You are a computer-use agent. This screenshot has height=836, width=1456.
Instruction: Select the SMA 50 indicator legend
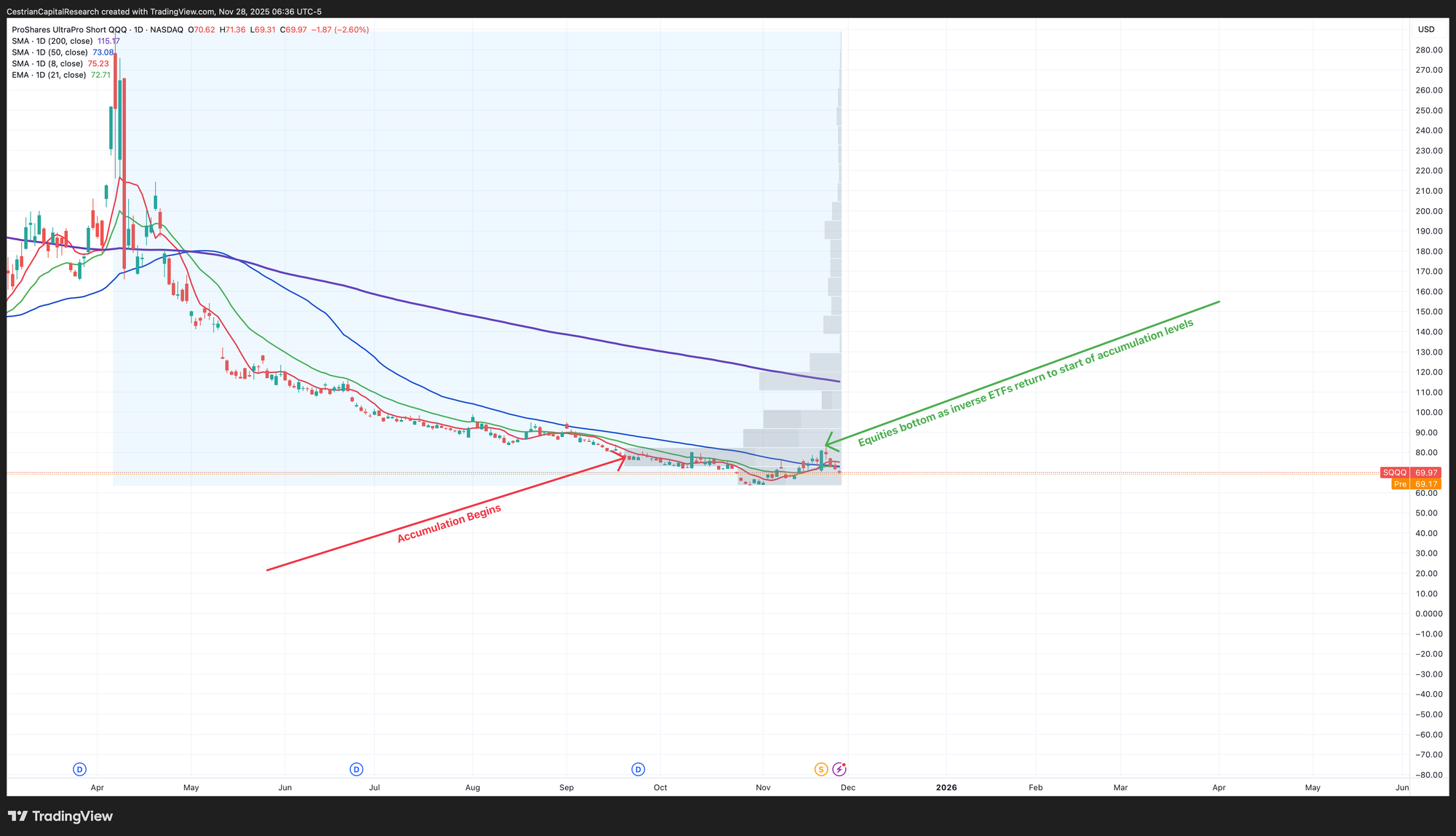50,52
